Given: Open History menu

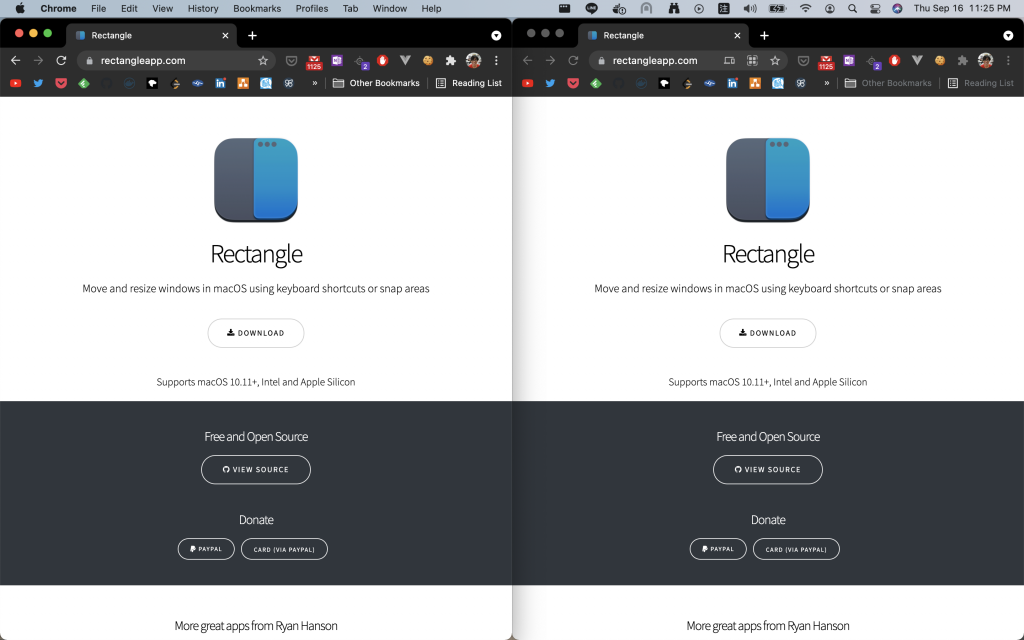Looking at the screenshot, I should click(203, 8).
